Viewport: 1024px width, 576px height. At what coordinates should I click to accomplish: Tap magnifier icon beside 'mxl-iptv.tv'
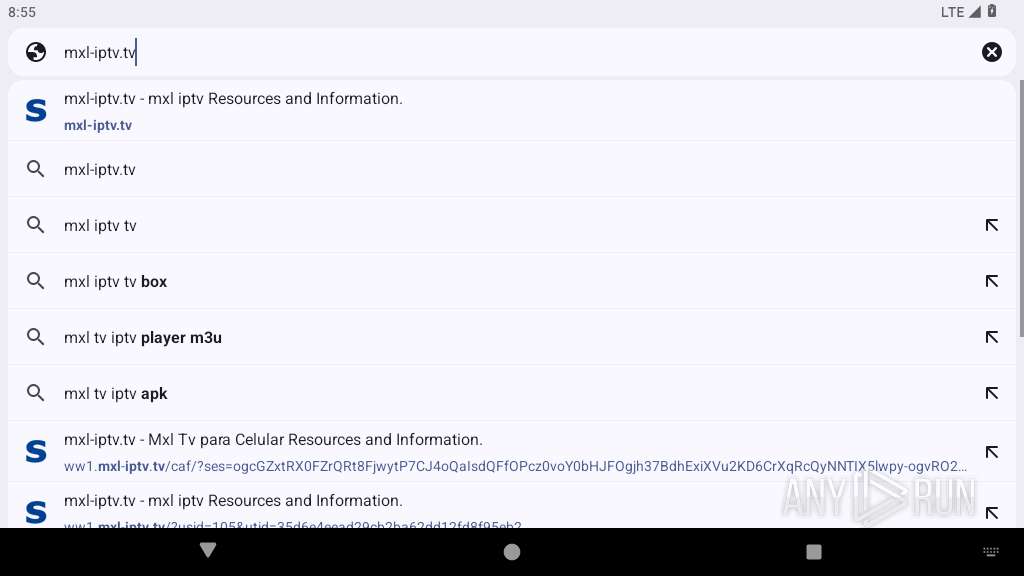coord(35,169)
